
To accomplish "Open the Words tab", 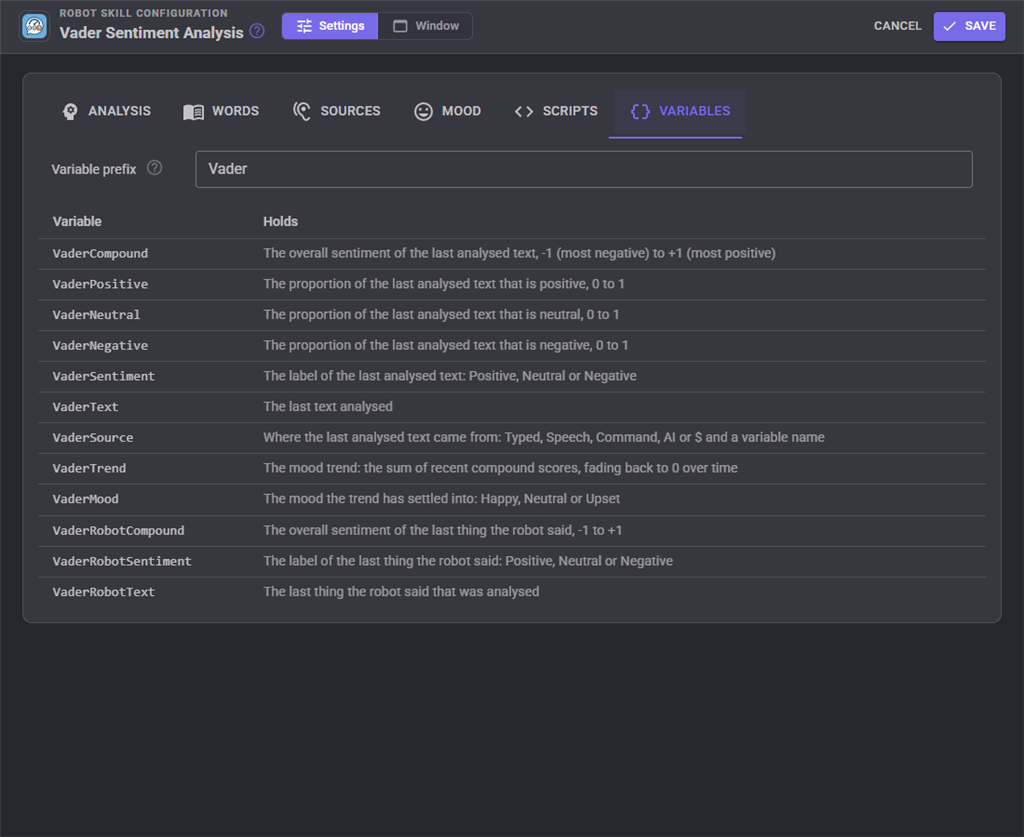I will (x=221, y=111).
